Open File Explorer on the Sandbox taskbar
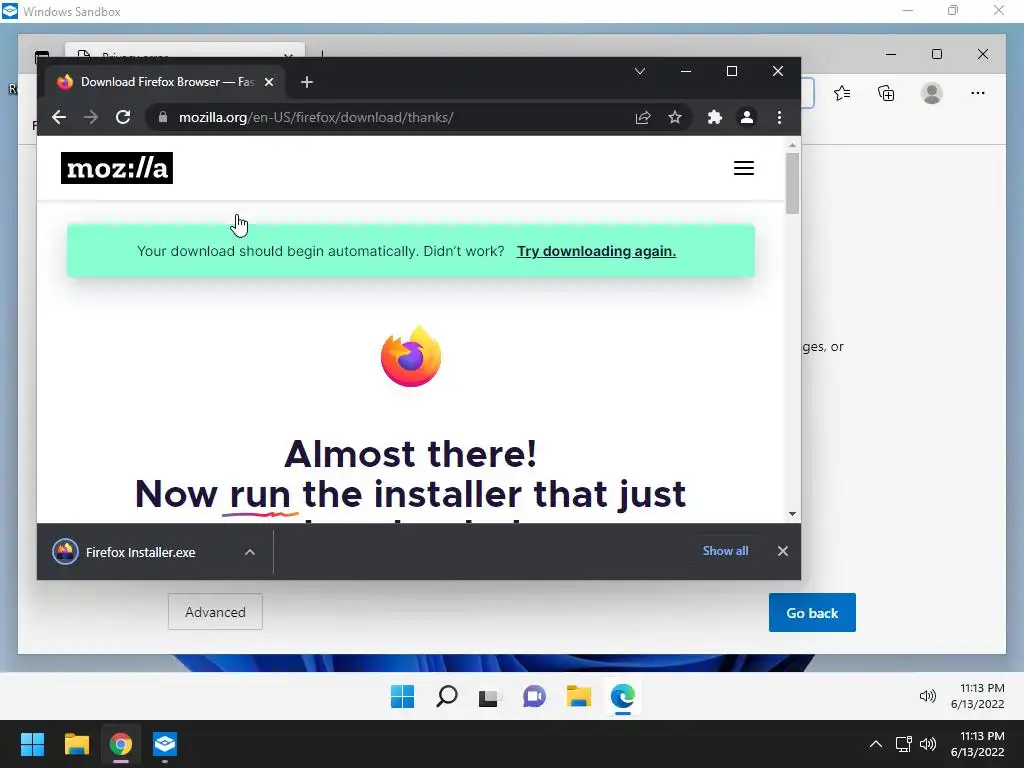Image resolution: width=1024 pixels, height=768 pixels. pyautogui.click(x=579, y=696)
